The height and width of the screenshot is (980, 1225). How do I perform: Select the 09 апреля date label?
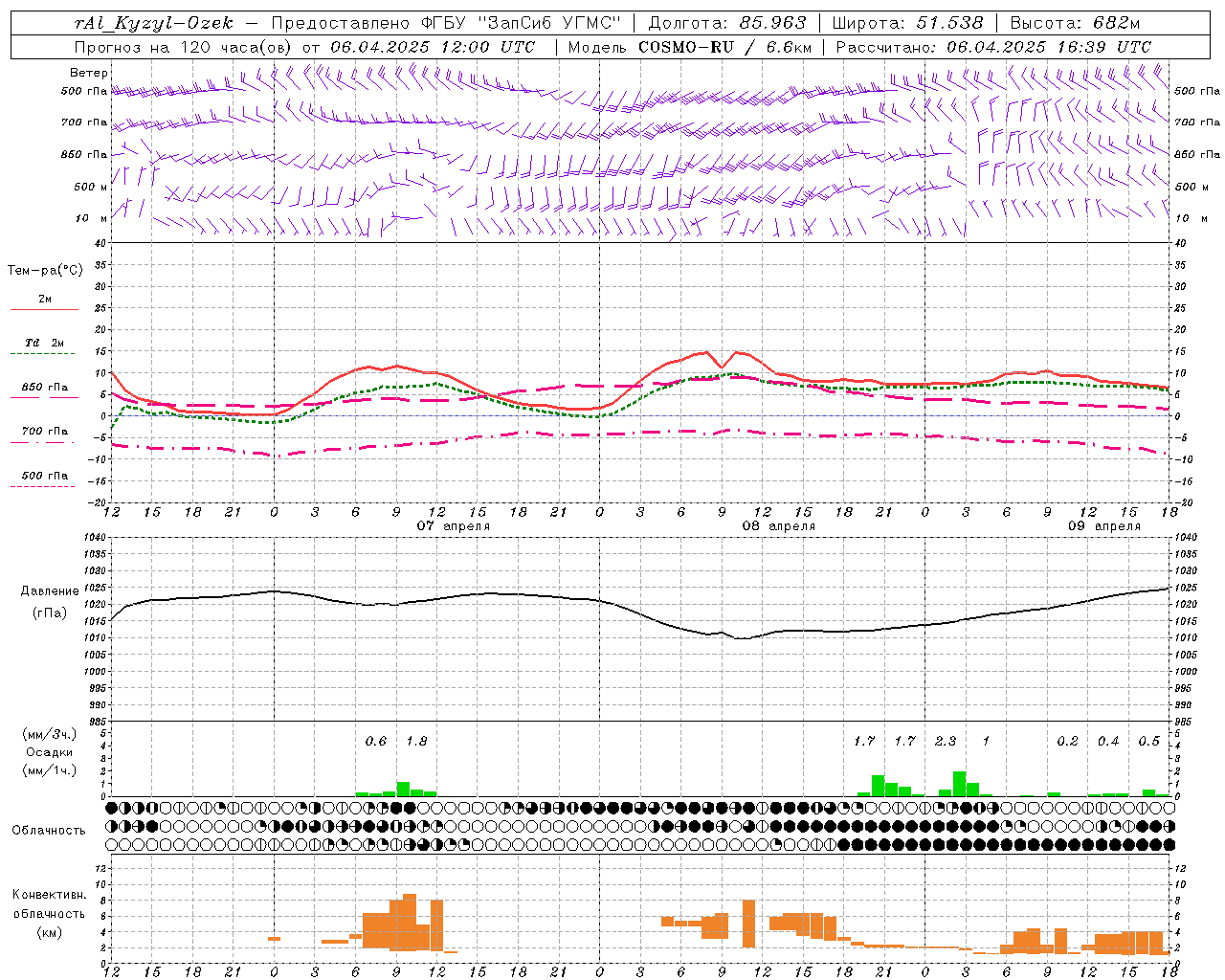coord(1104,526)
